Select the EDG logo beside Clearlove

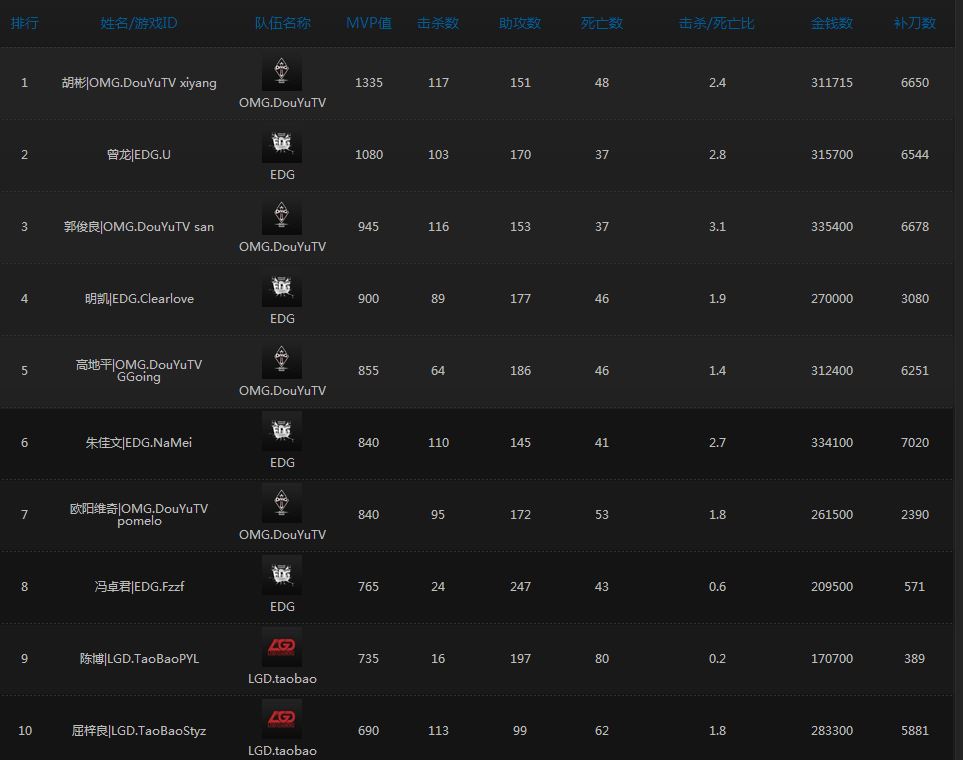(282, 290)
